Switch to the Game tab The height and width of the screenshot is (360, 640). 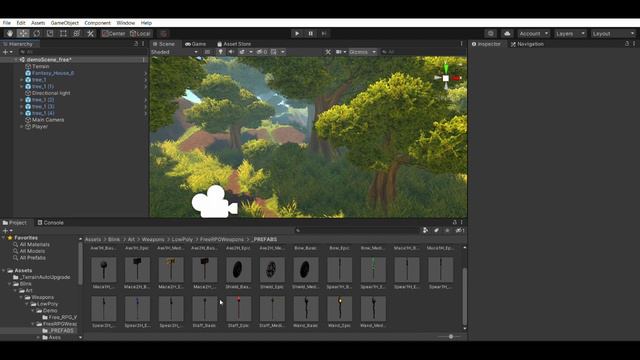196,44
